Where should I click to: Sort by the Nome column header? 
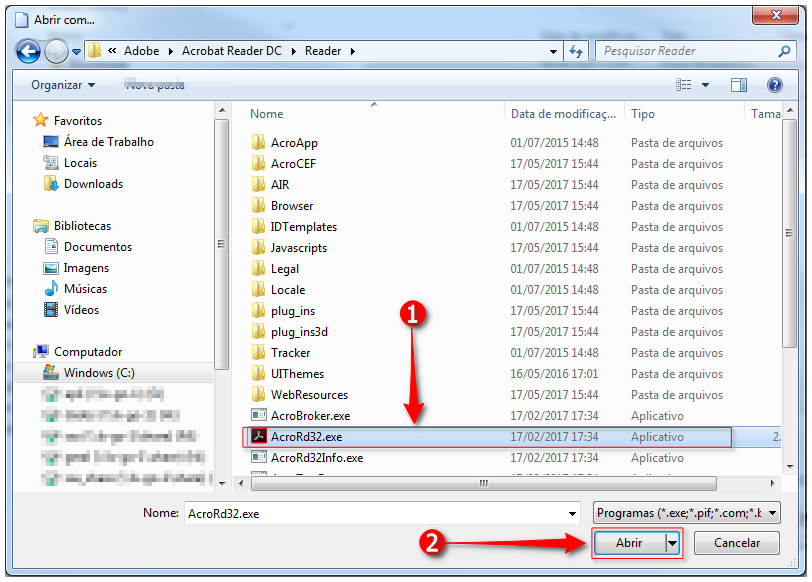267,114
